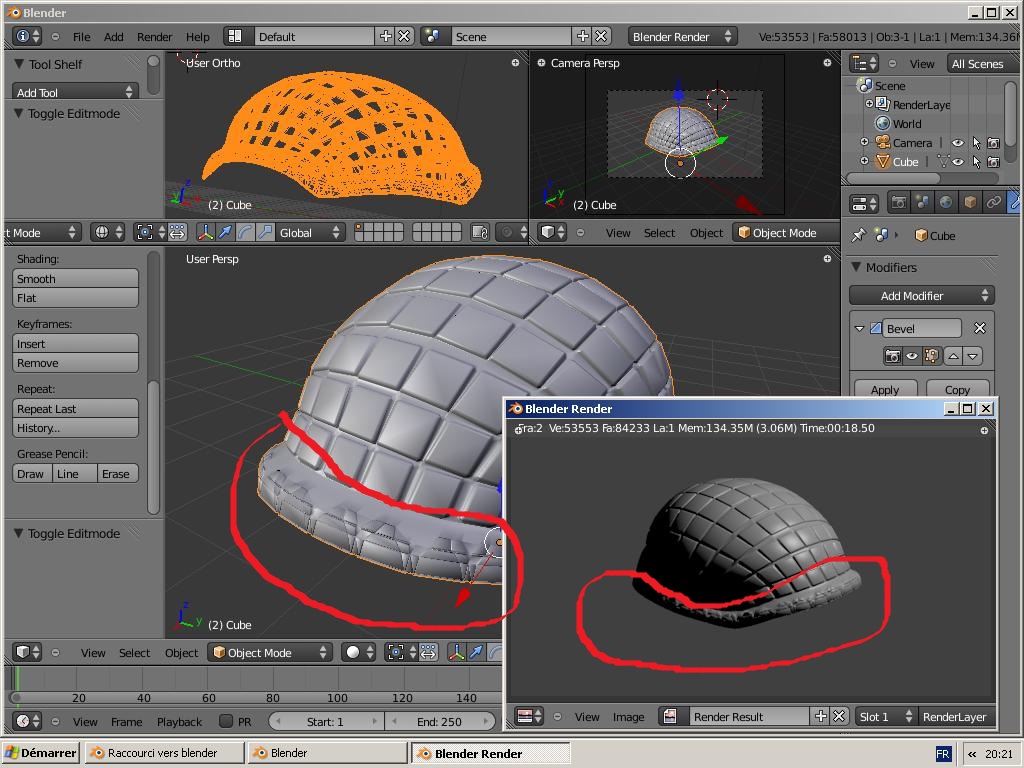Toggle Cube selectability arrow in outliner
Screen dimensions: 1024x768
coord(976,161)
